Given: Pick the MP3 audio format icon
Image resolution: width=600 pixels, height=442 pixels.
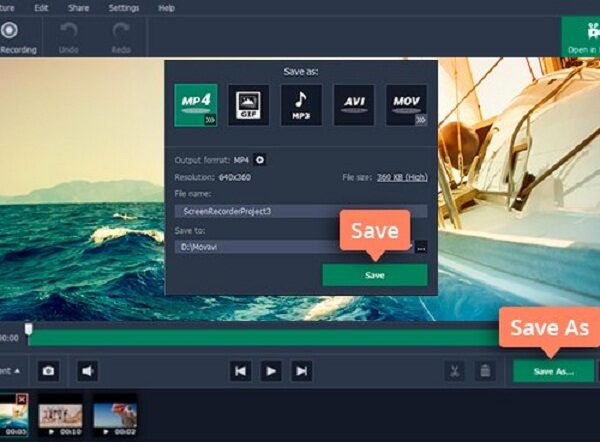Looking at the screenshot, I should point(301,104).
